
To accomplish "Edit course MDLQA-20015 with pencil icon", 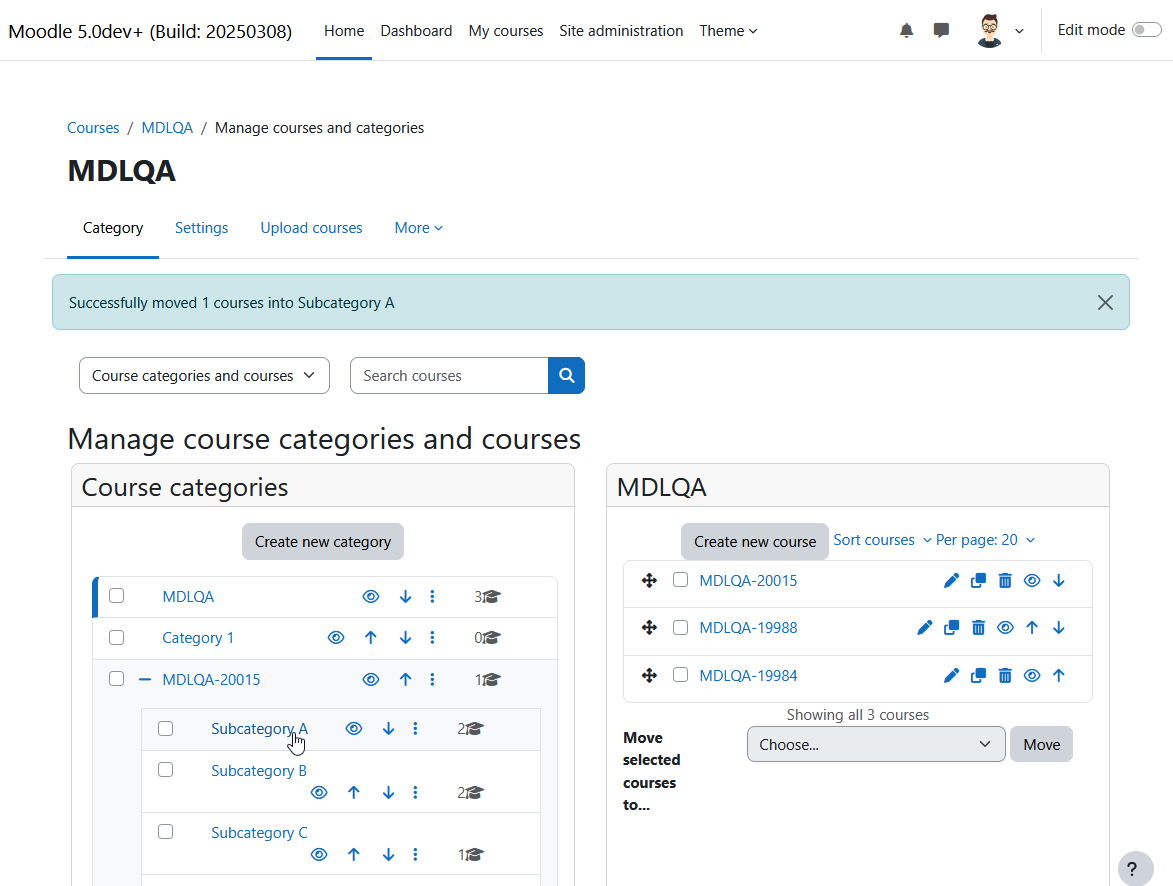I will (x=951, y=581).
